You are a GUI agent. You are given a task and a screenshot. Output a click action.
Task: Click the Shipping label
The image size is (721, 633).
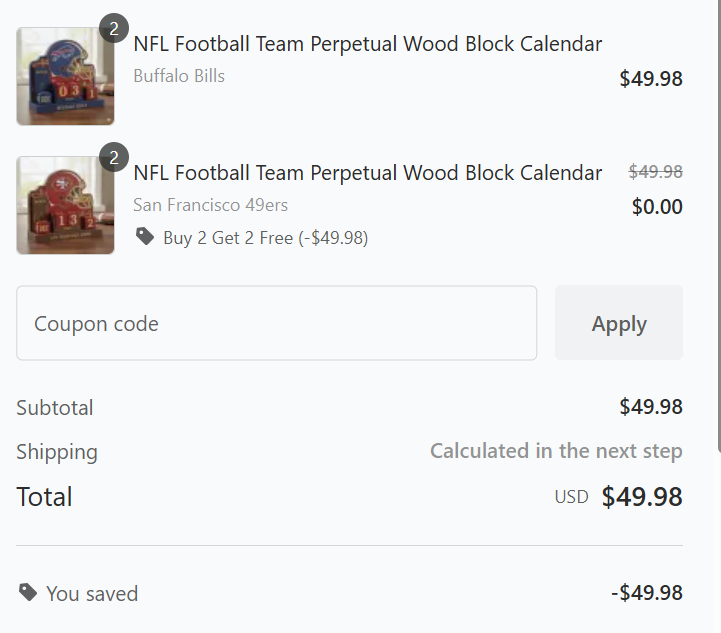pyautogui.click(x=57, y=452)
